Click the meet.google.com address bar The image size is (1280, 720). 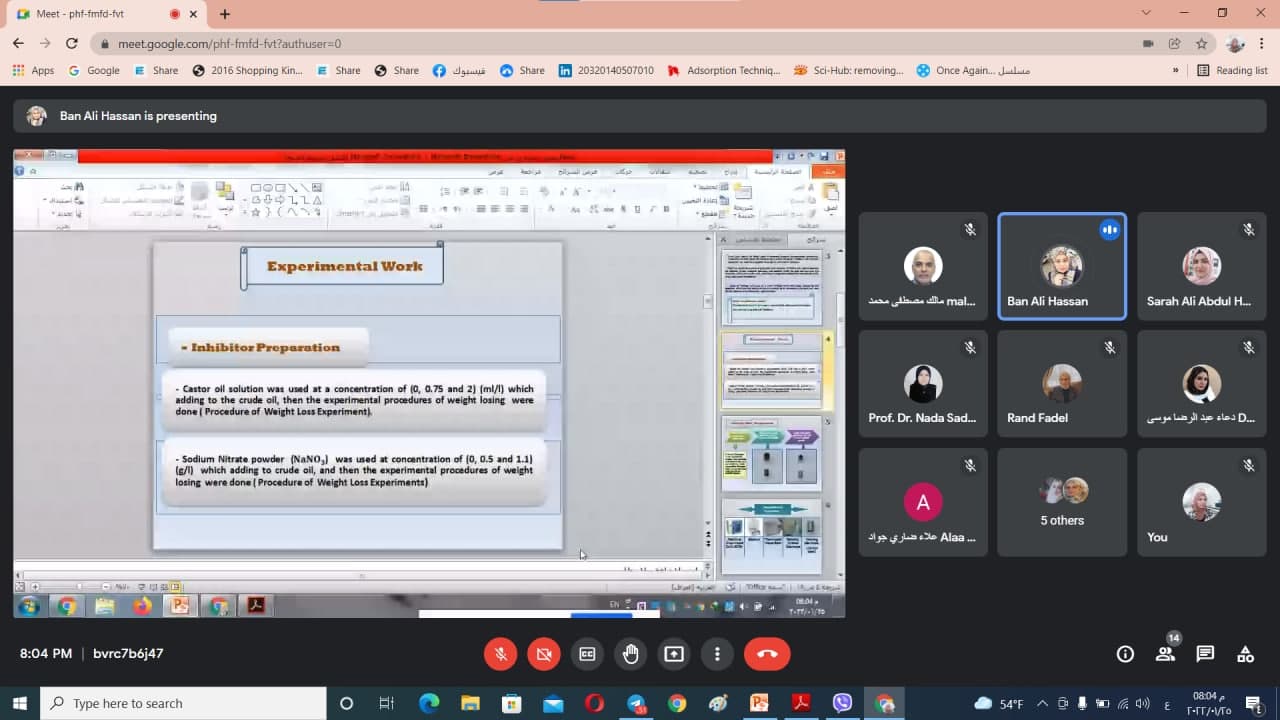(x=620, y=44)
